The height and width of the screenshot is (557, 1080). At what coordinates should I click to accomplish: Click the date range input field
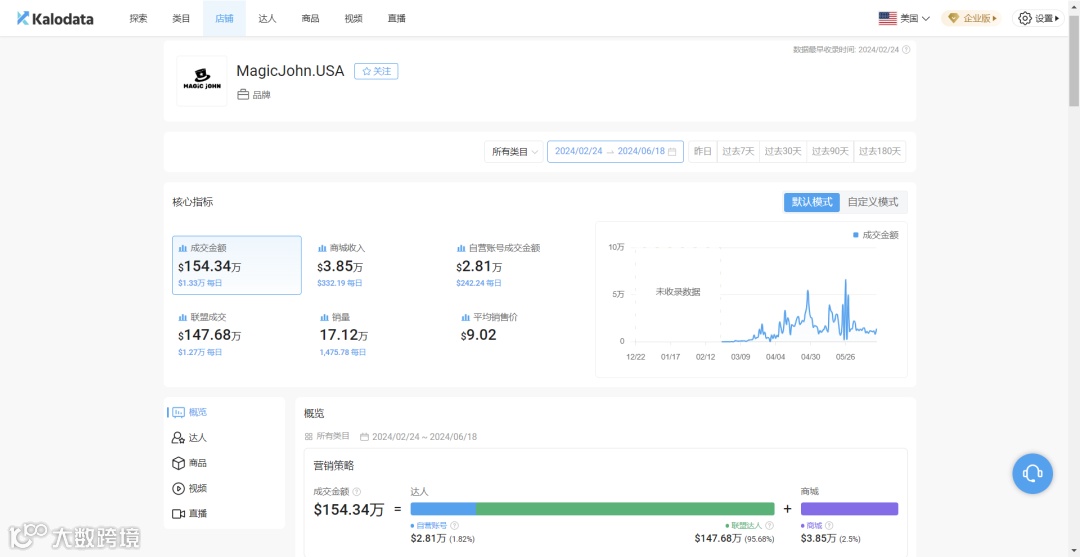point(615,151)
